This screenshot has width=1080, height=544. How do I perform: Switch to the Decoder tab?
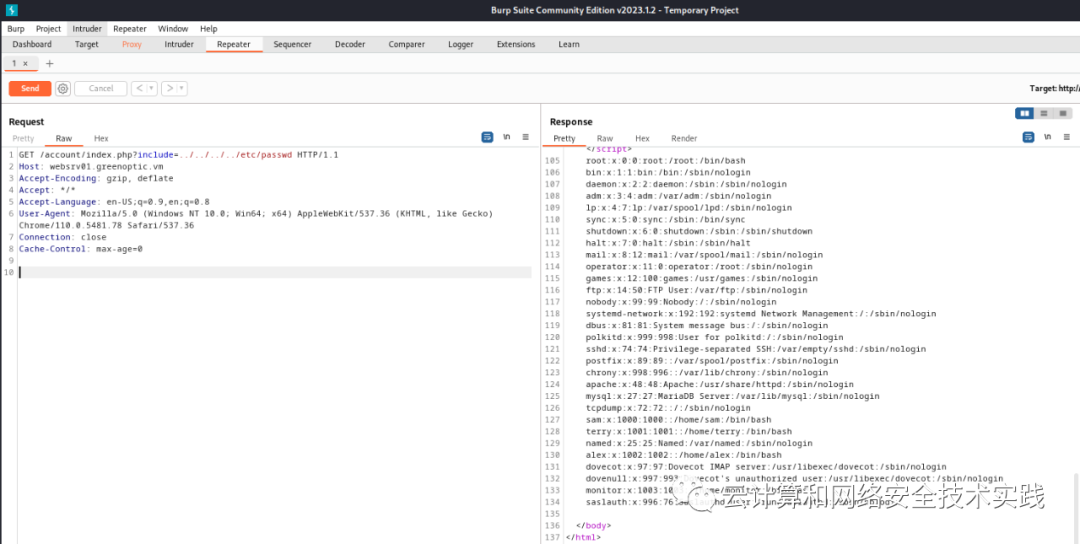pyautogui.click(x=350, y=44)
